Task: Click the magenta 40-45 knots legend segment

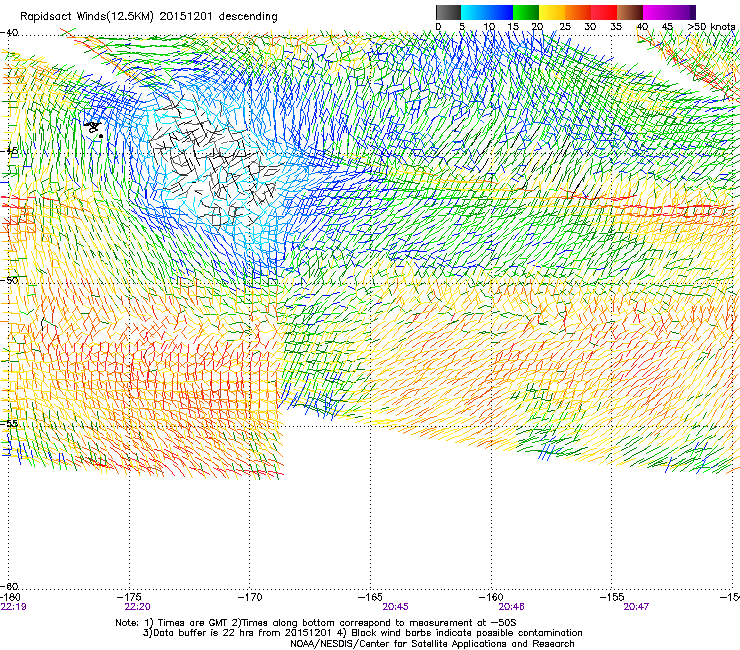Action: click(x=656, y=12)
